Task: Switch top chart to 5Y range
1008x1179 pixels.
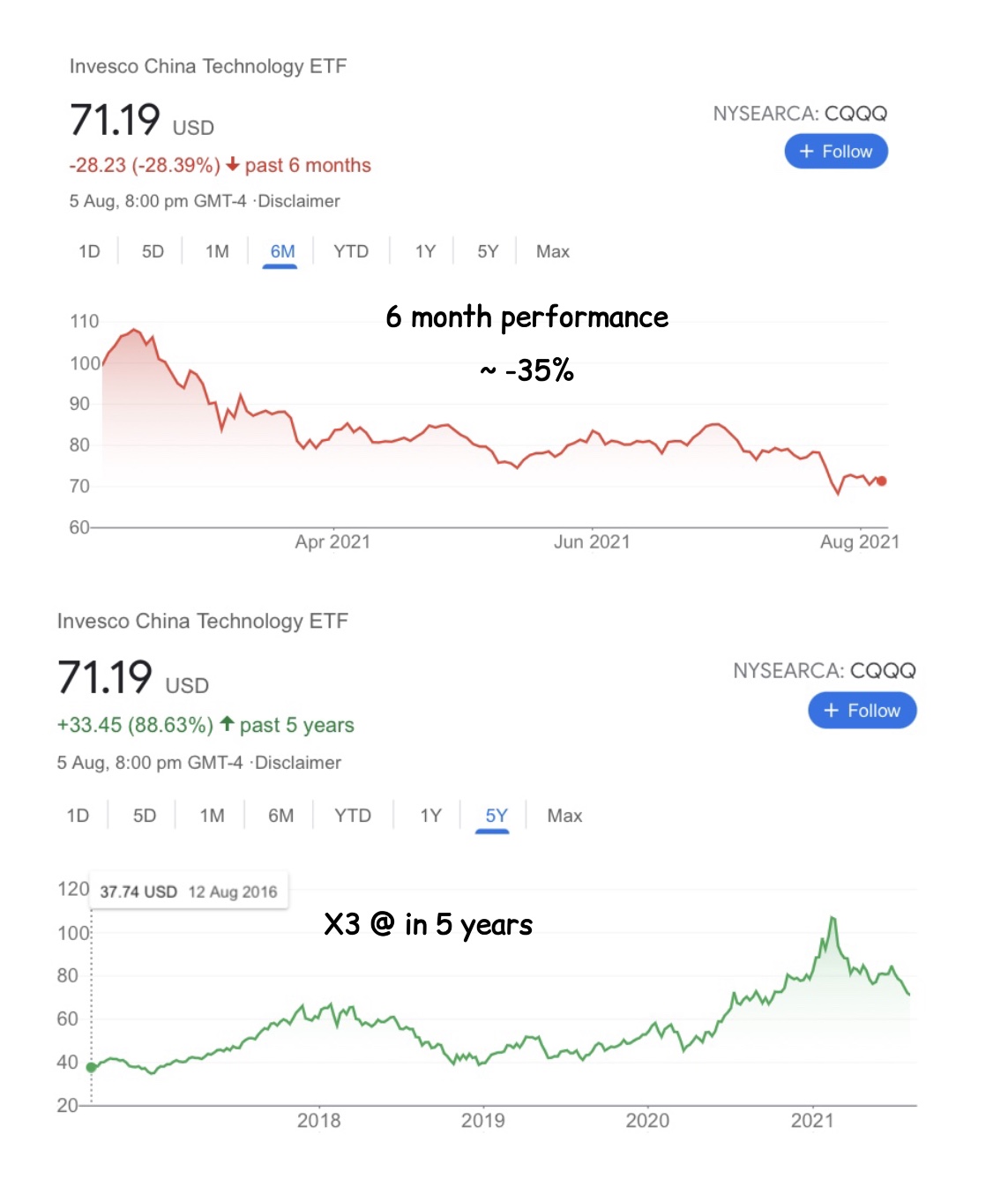Action: [488, 251]
